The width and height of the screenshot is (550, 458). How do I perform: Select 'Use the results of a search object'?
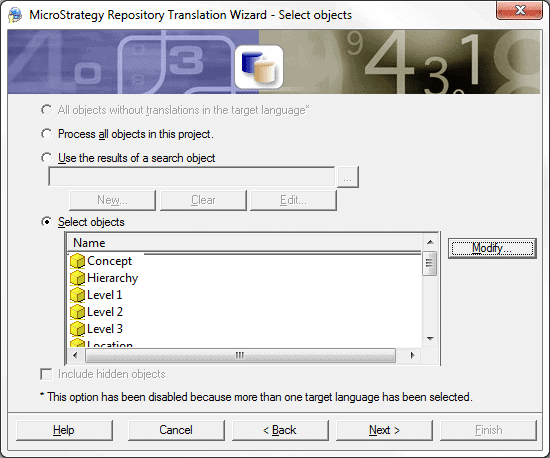pos(46,157)
